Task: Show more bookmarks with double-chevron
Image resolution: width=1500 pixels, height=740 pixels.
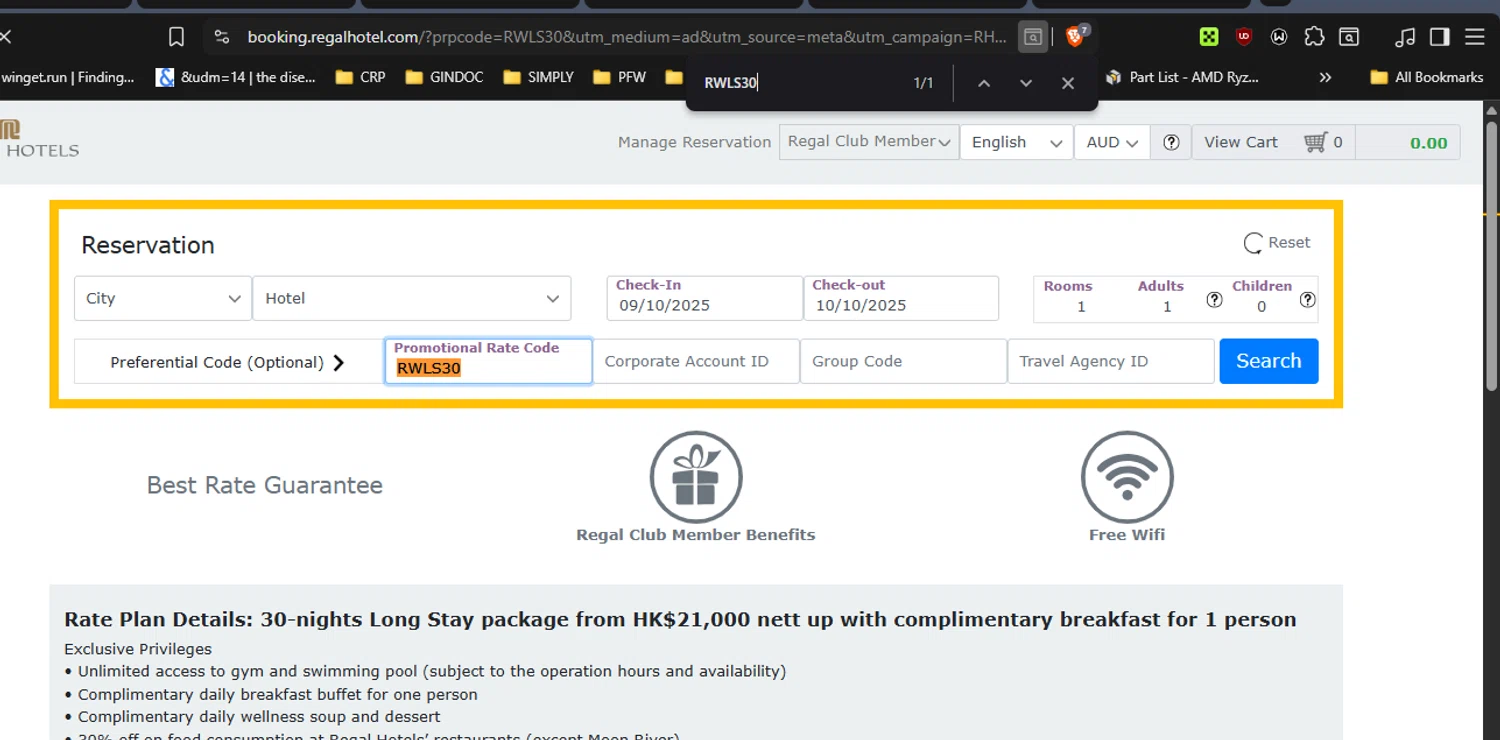Action: tap(1325, 77)
